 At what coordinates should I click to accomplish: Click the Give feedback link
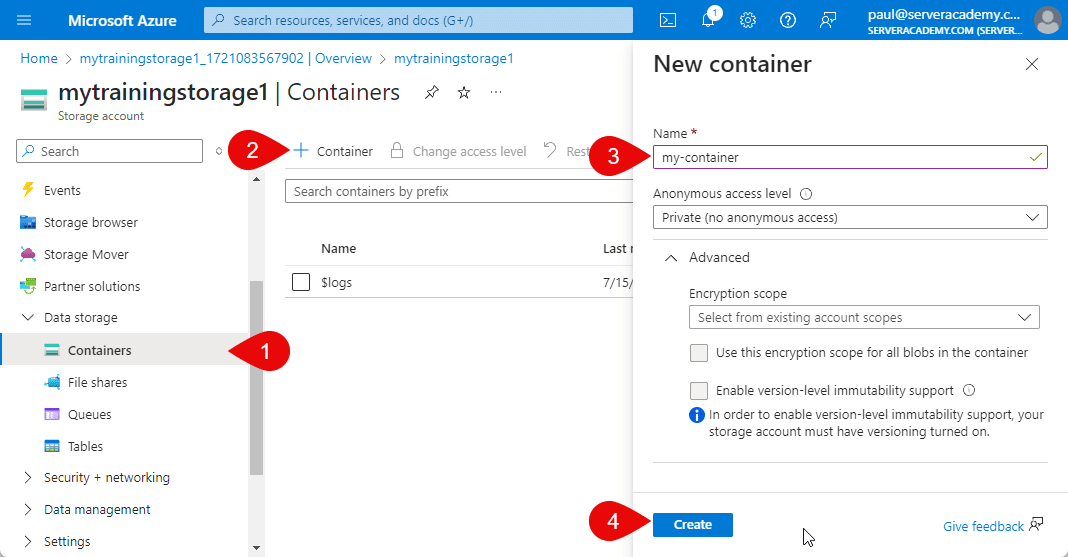click(x=983, y=526)
